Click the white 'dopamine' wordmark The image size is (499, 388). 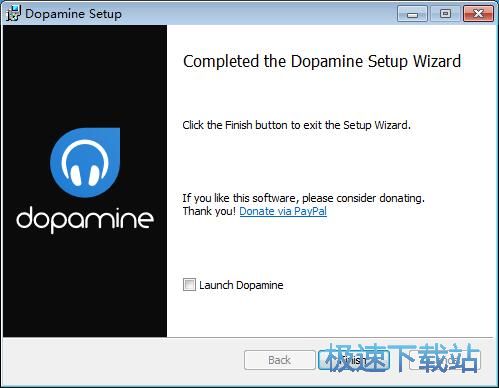click(x=85, y=219)
